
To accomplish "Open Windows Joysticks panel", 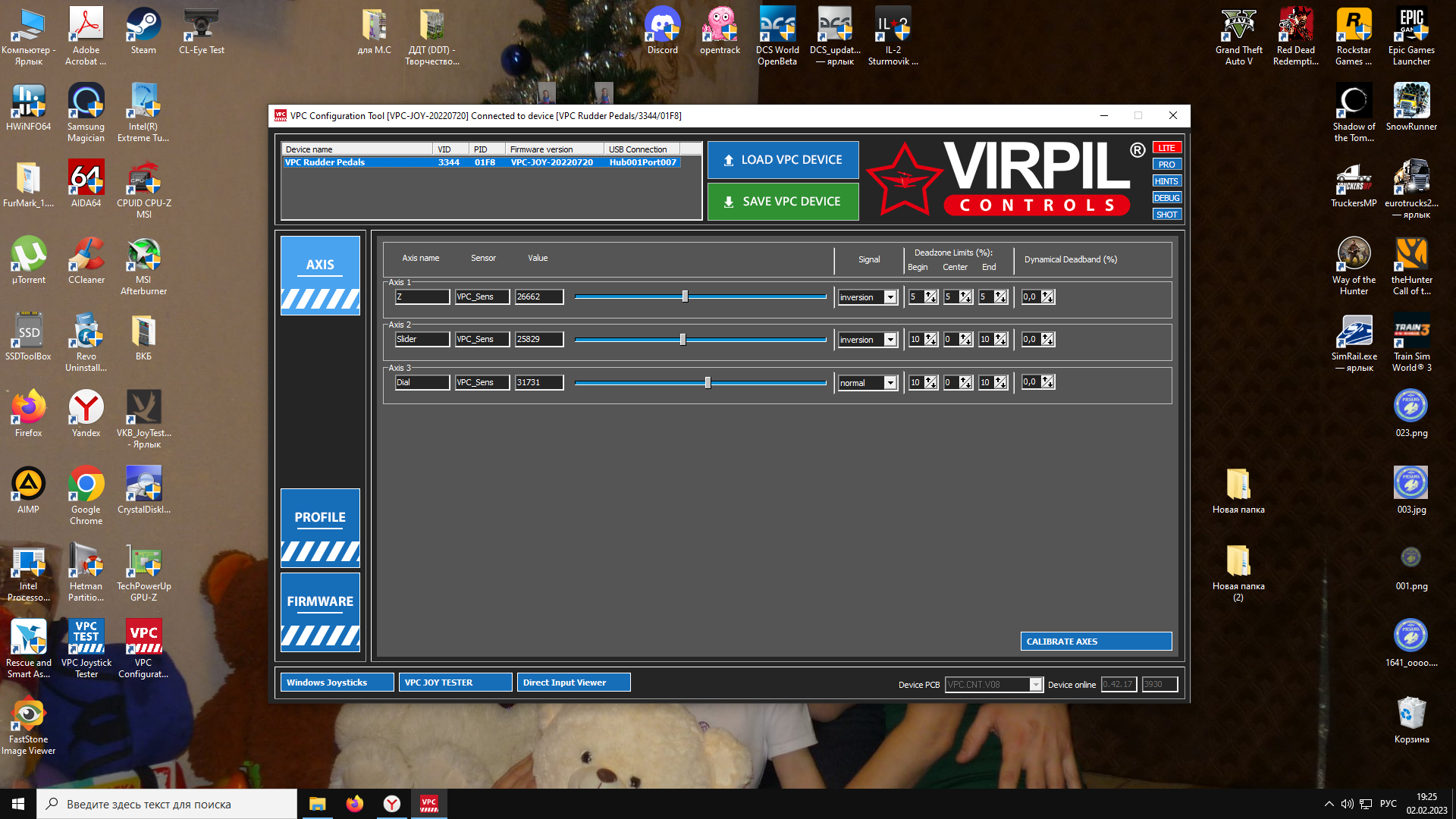I will 337,682.
